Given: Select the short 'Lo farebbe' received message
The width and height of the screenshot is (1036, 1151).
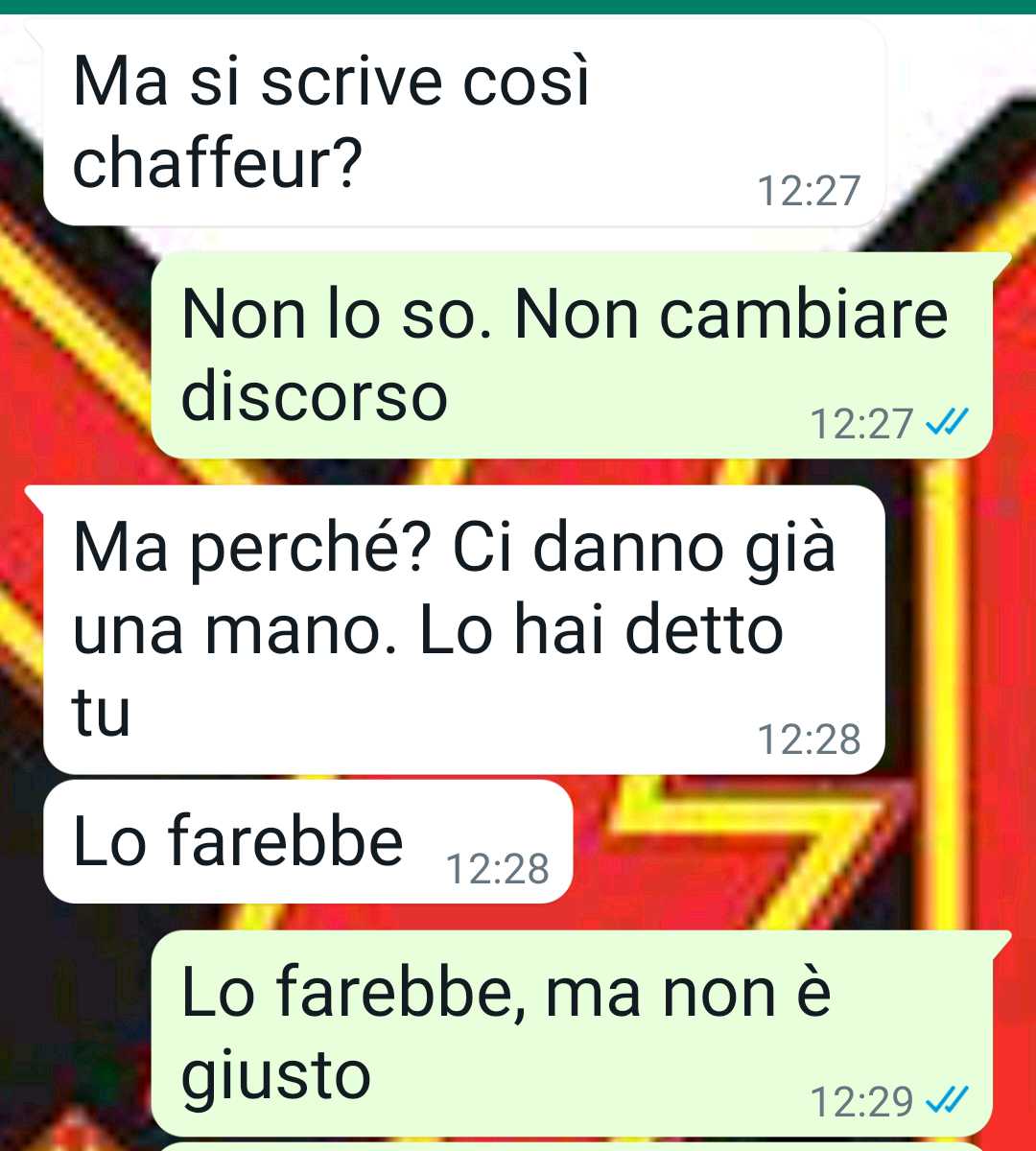Looking at the screenshot, I should coord(308,841).
